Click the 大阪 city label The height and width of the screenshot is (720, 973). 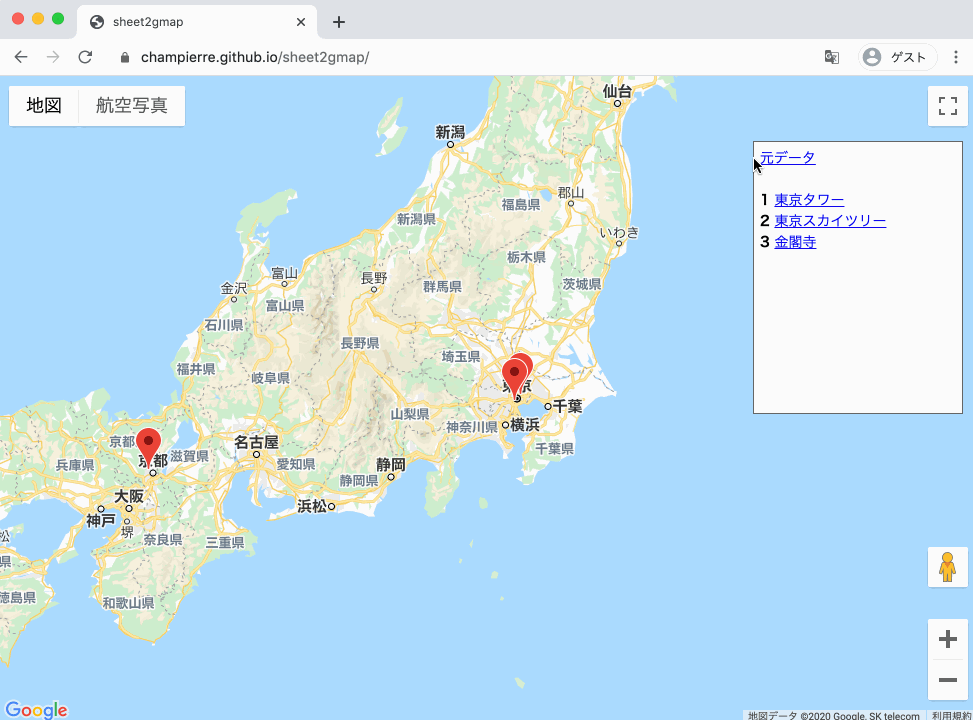[x=129, y=497]
